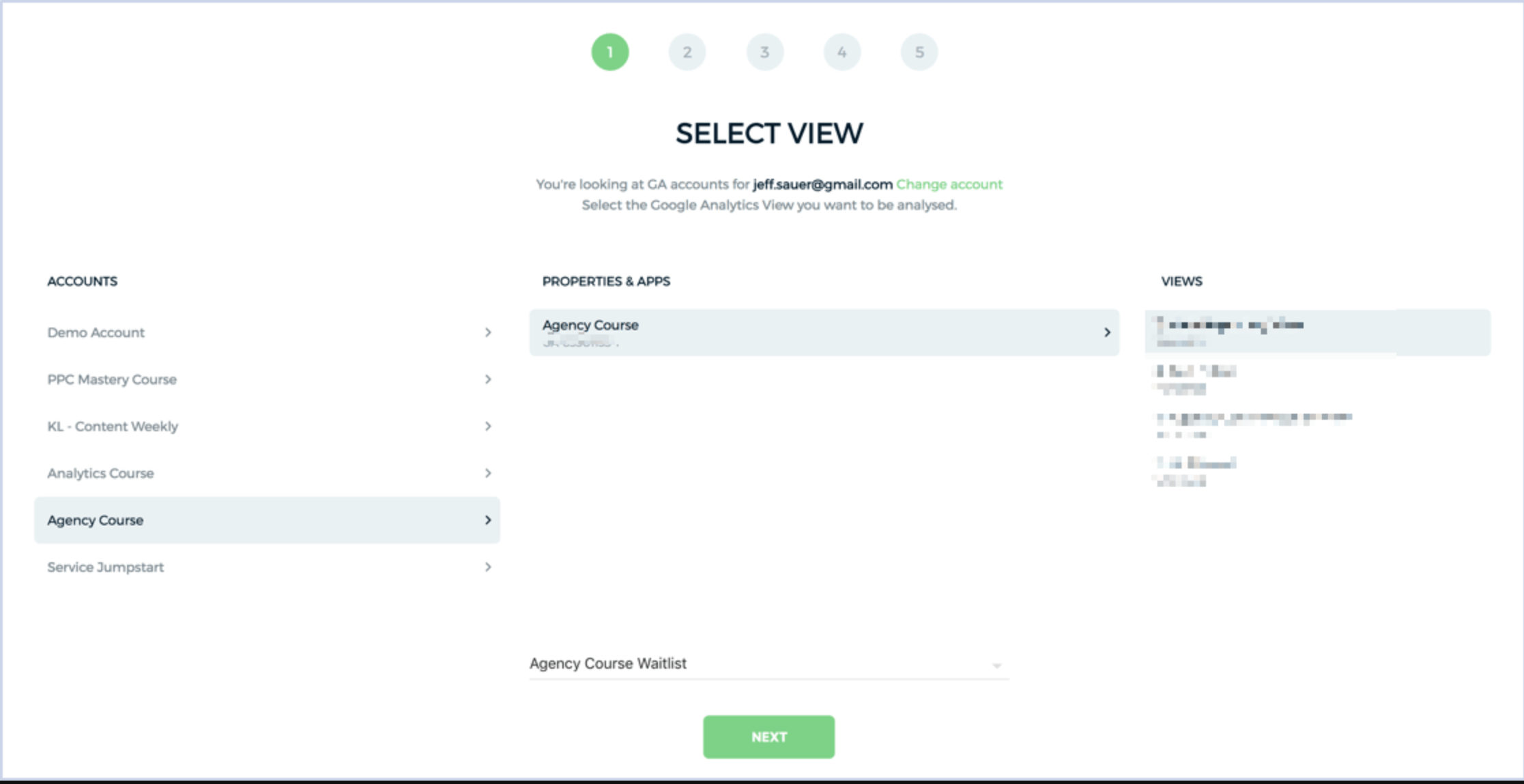Select the Analytics Course account
This screenshot has height=784, width=1524.
[265, 473]
